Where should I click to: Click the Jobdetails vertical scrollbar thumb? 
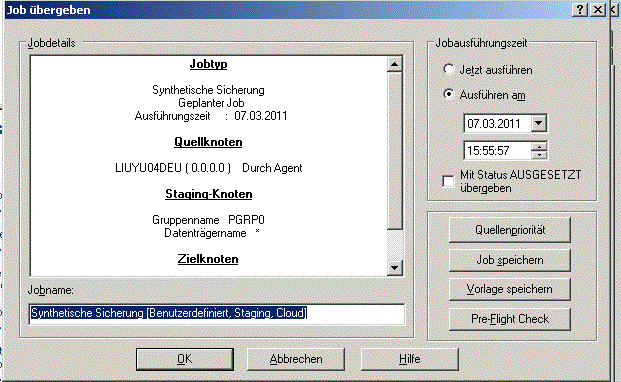click(x=394, y=151)
